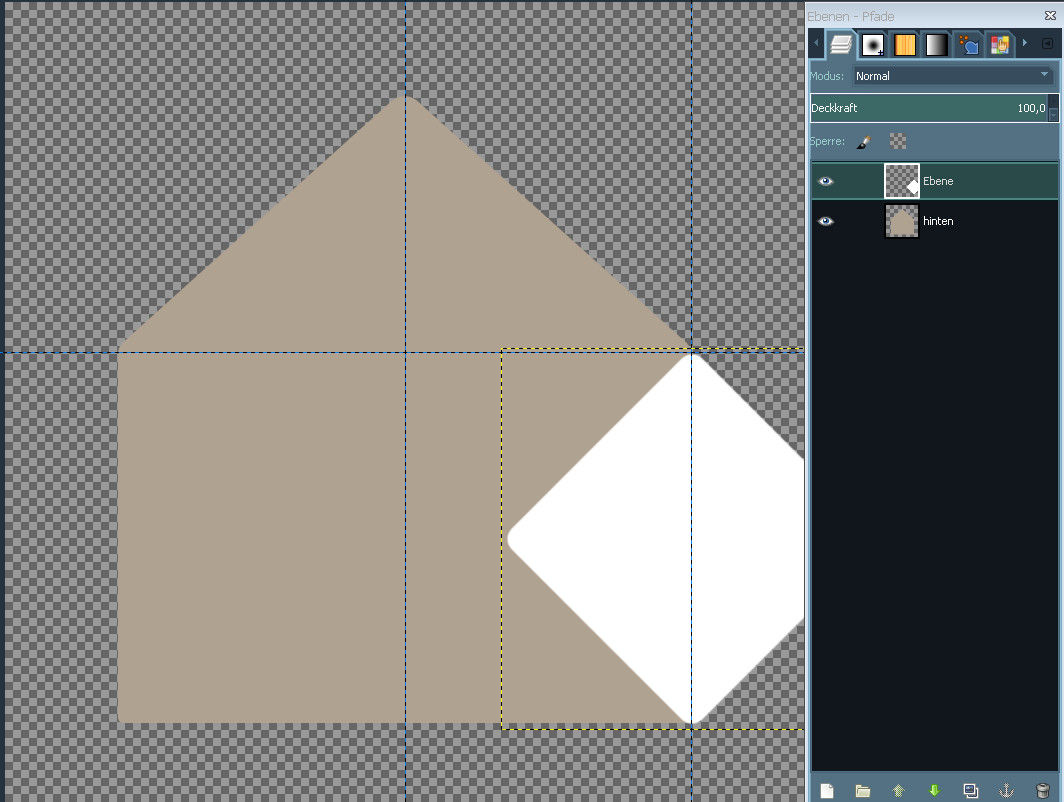Click the Ebene layer thumbnail
1064x802 pixels.
(x=902, y=181)
